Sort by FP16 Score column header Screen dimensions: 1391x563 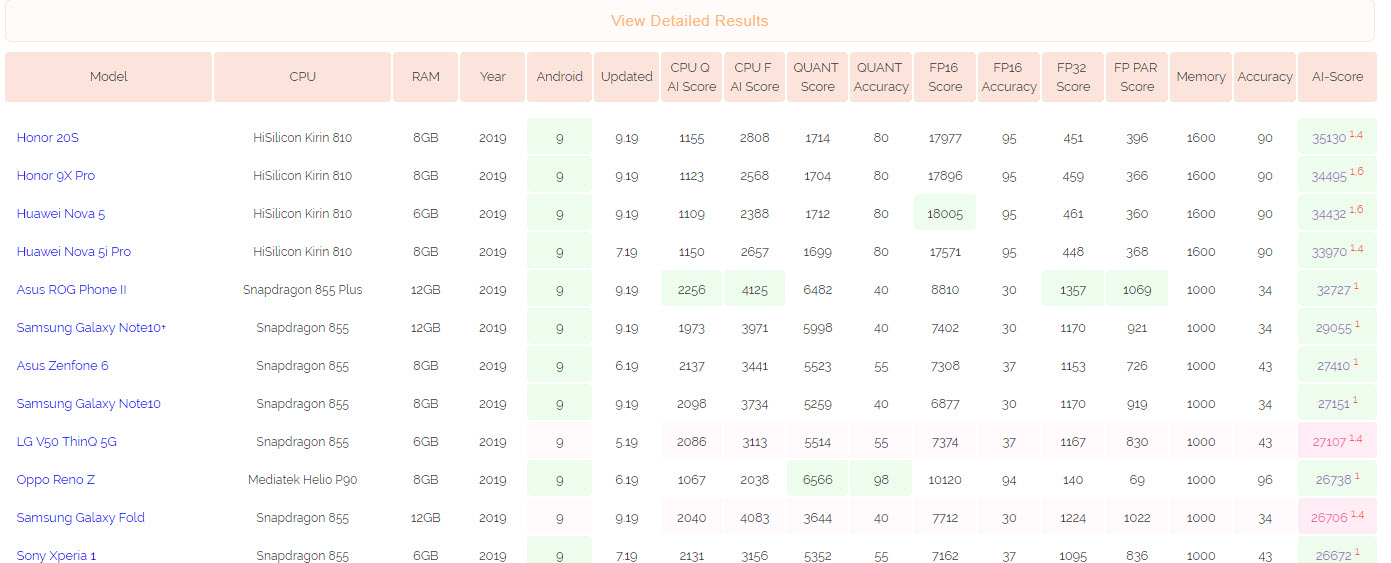click(945, 77)
